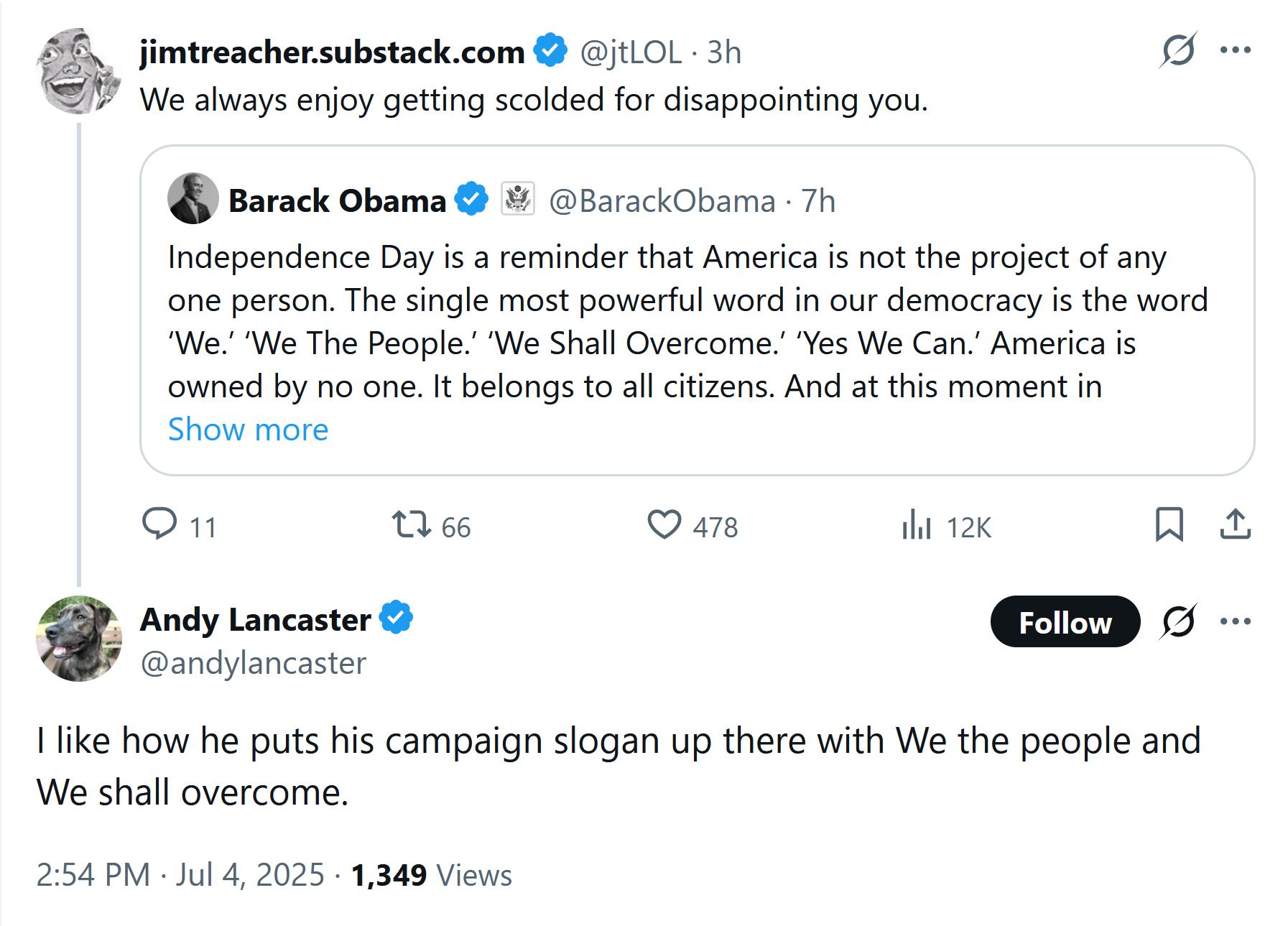Open jimtreacher.substack.com profile name

pyautogui.click(x=332, y=52)
